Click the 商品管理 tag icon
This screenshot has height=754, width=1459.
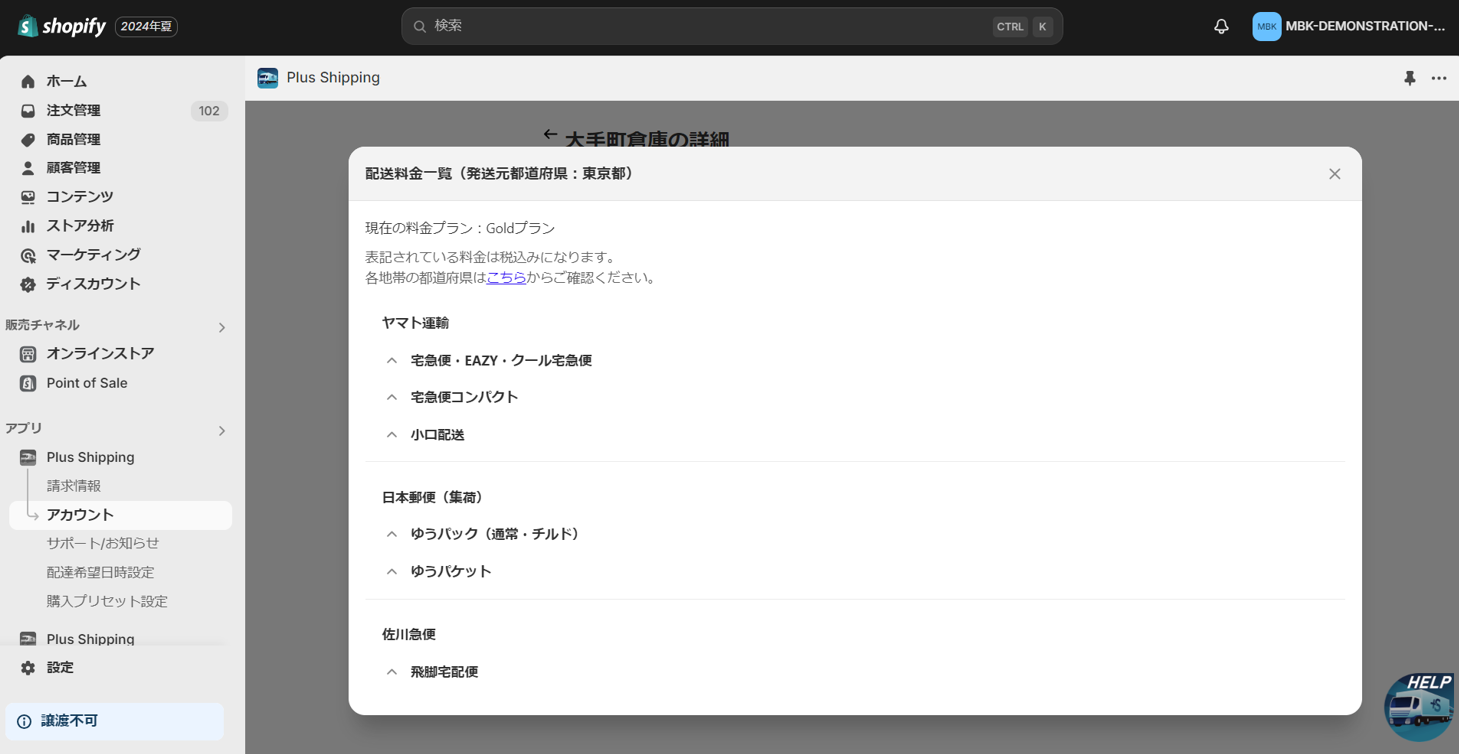tap(28, 139)
